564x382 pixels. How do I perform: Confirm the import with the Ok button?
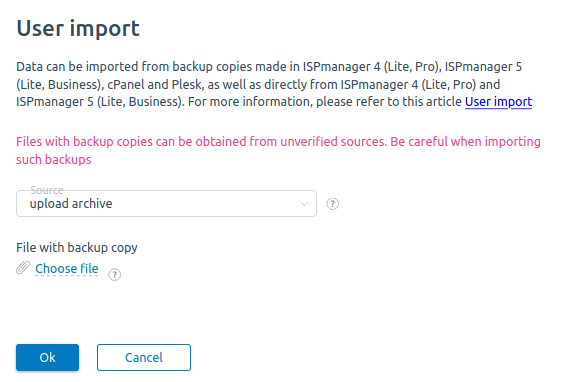click(47, 357)
